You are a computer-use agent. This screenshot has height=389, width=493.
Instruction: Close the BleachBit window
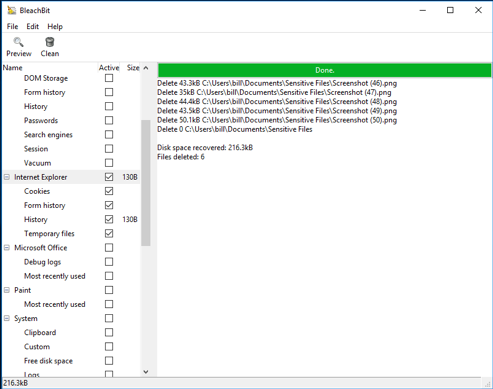(478, 10)
